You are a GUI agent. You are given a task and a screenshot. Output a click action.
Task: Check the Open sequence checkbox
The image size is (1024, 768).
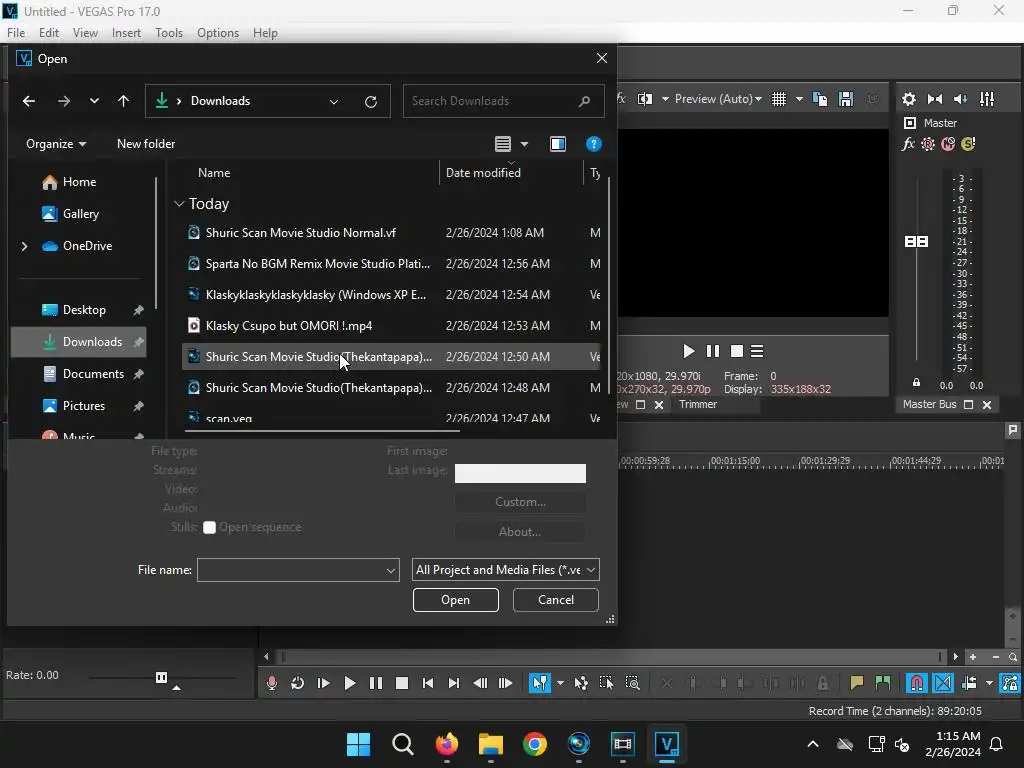209,528
